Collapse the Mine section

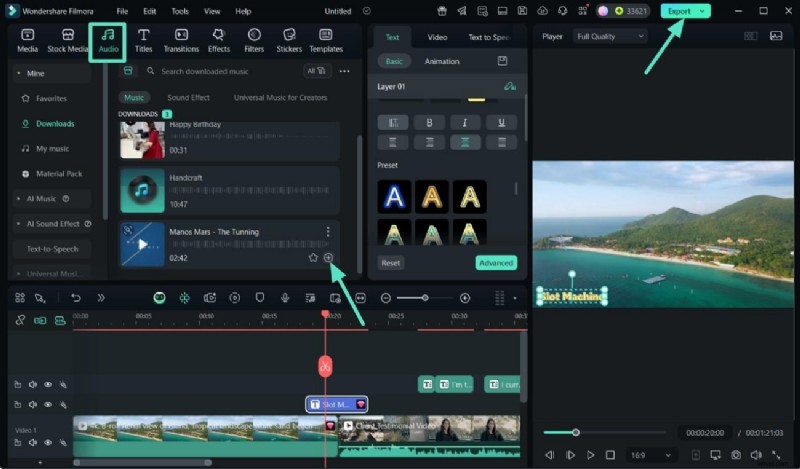point(19,73)
